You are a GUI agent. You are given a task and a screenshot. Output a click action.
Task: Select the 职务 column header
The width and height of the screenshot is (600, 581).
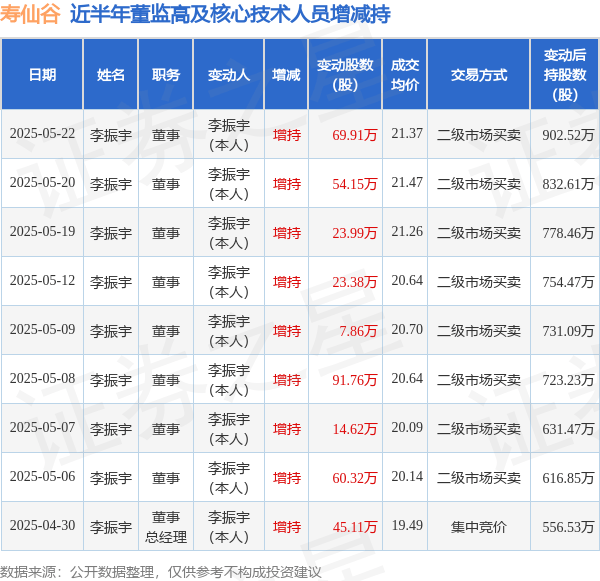[166, 75]
